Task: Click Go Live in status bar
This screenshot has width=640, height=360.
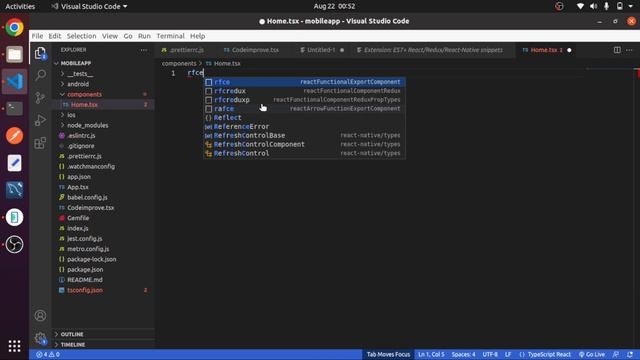Action: [591, 354]
